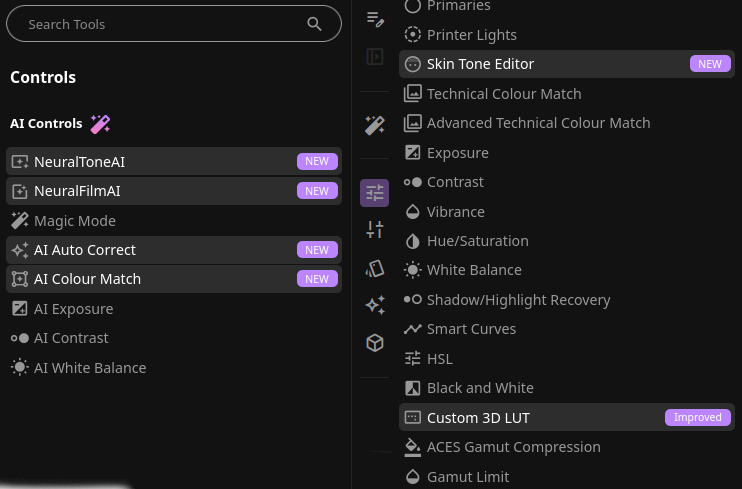This screenshot has height=489, width=742.
Task: Click the magnifier icon in search box
Action: click(x=315, y=24)
